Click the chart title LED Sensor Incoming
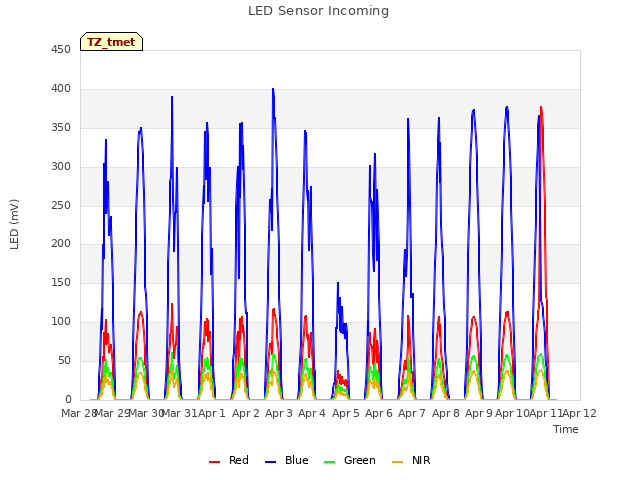This screenshot has width=640, height=480. point(318,11)
